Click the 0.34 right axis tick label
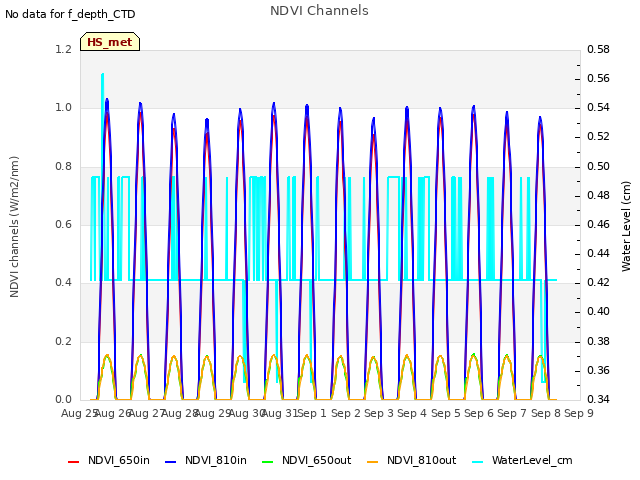This screenshot has height=480, width=640. click(598, 399)
